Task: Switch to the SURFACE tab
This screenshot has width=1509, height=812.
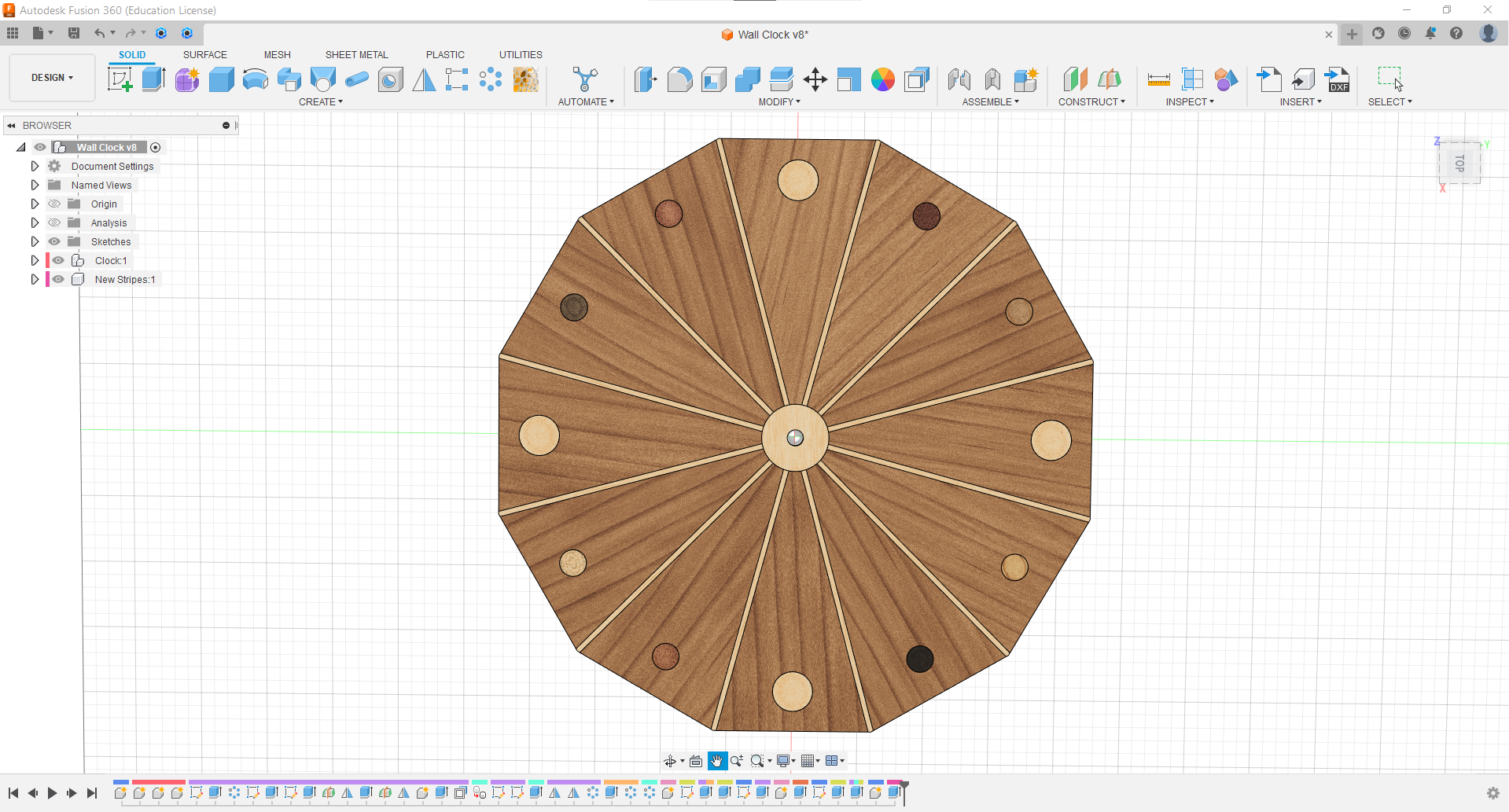Action: (204, 54)
